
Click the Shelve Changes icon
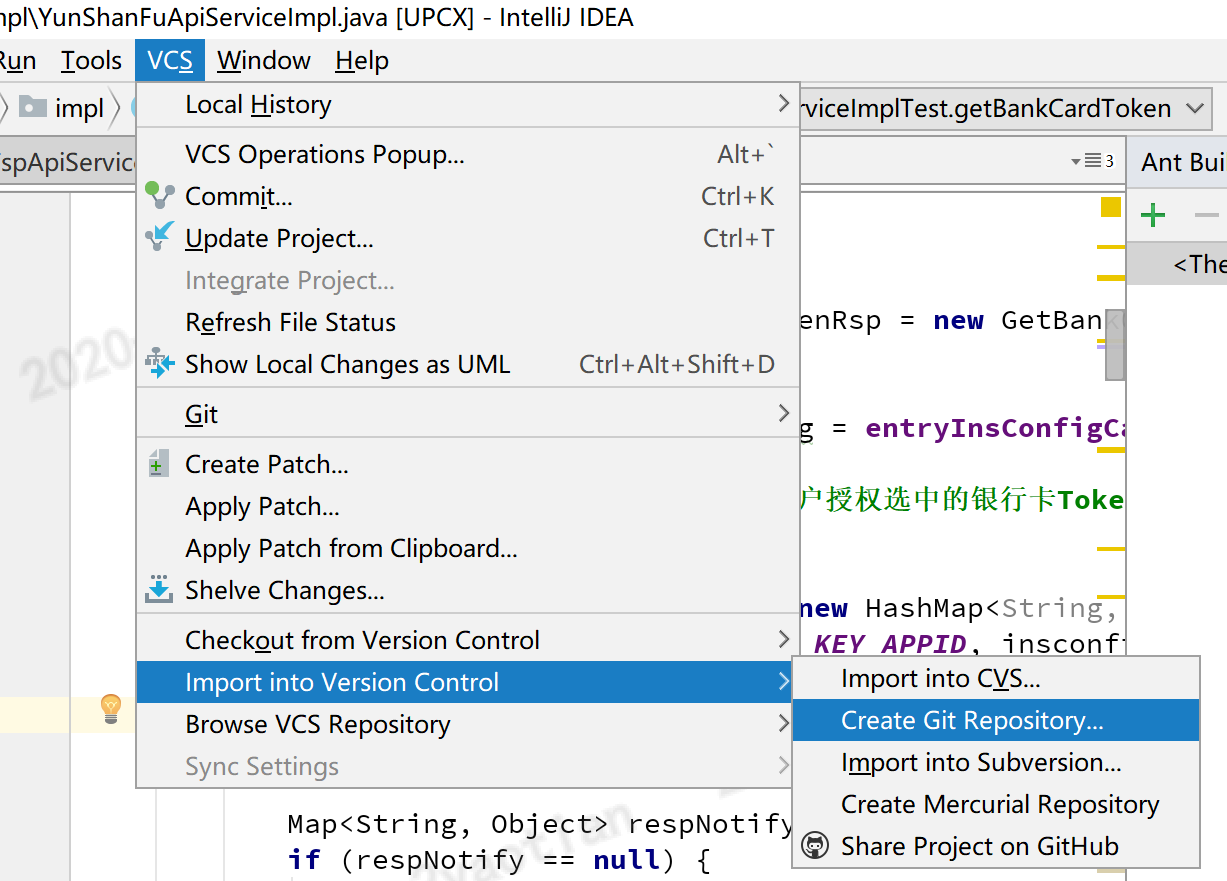(159, 590)
